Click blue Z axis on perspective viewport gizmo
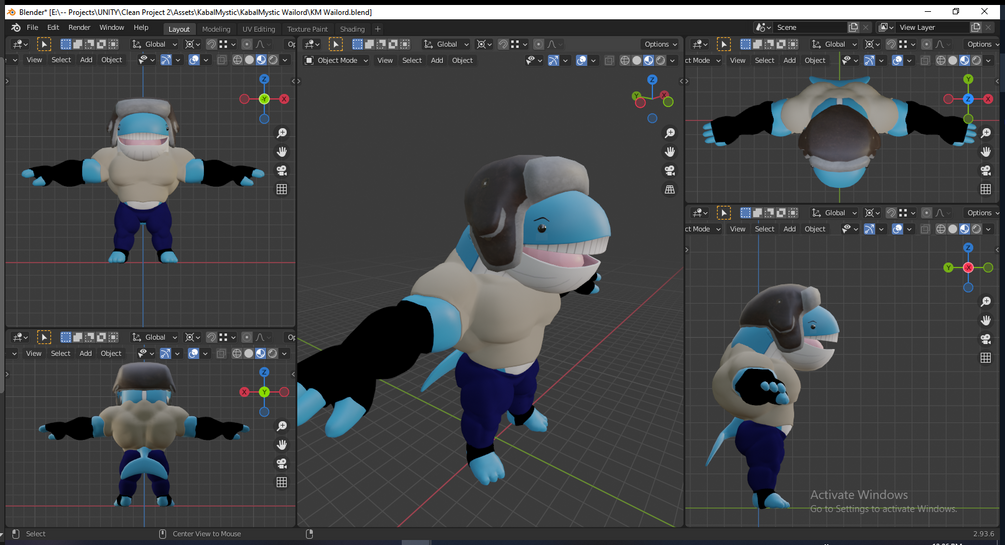 [652, 80]
